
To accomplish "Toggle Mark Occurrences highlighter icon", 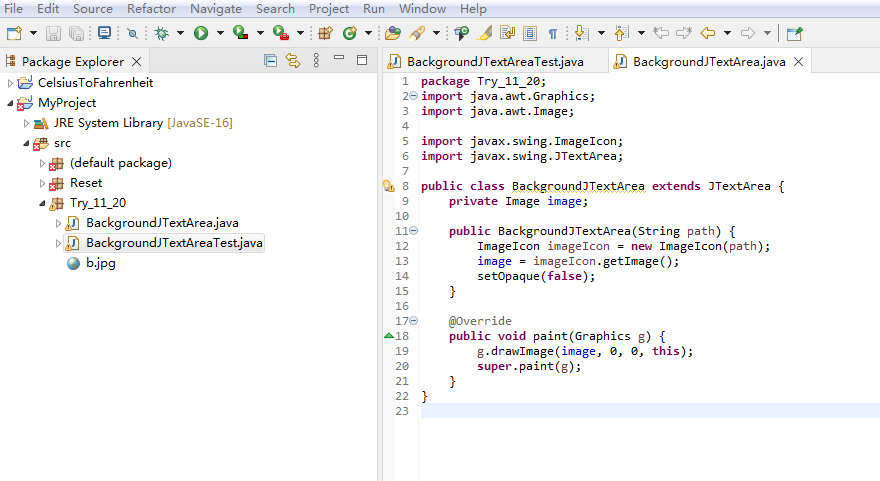I will 485,33.
